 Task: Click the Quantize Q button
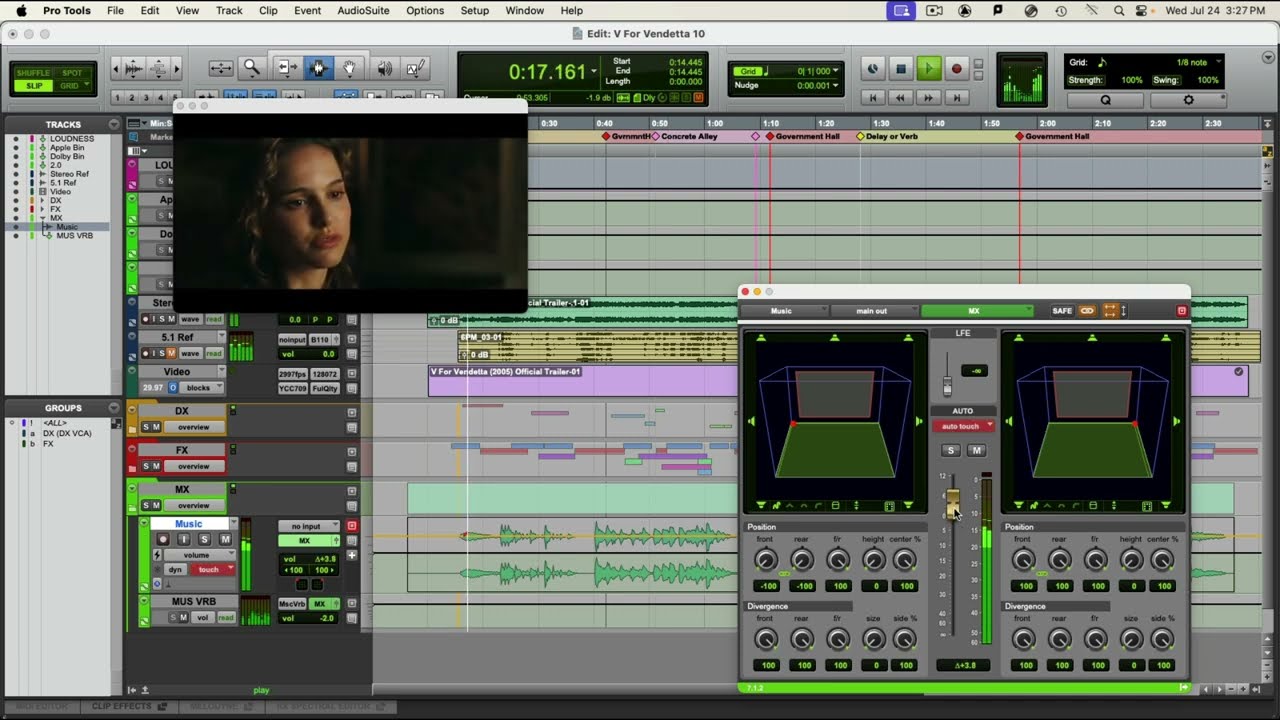[x=1105, y=100]
